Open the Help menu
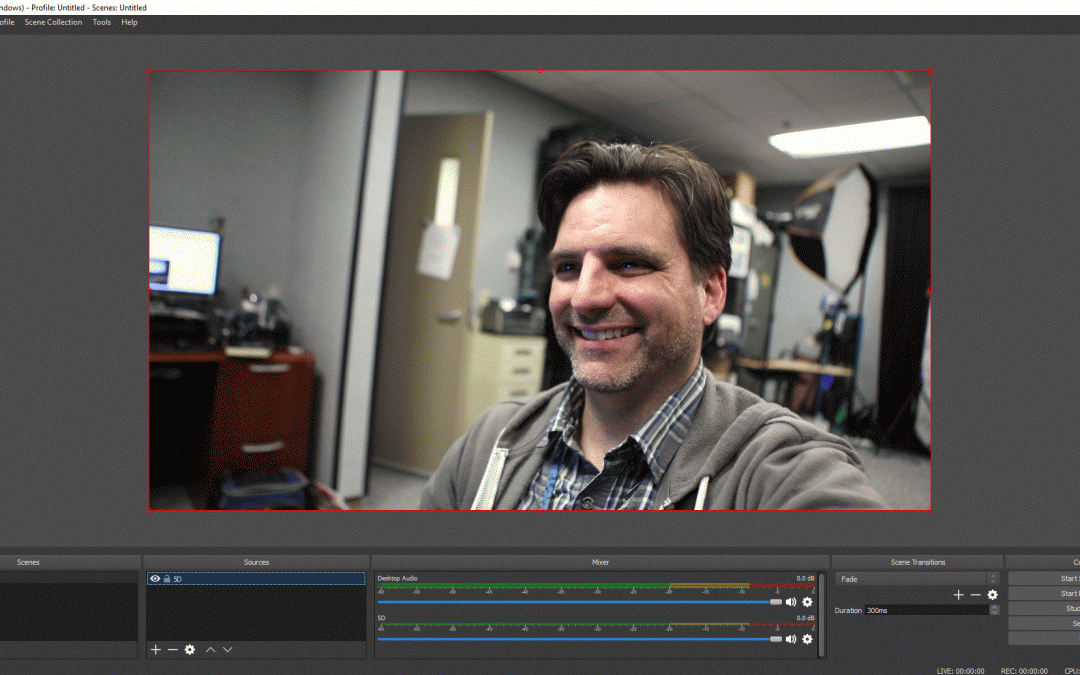 coord(129,22)
